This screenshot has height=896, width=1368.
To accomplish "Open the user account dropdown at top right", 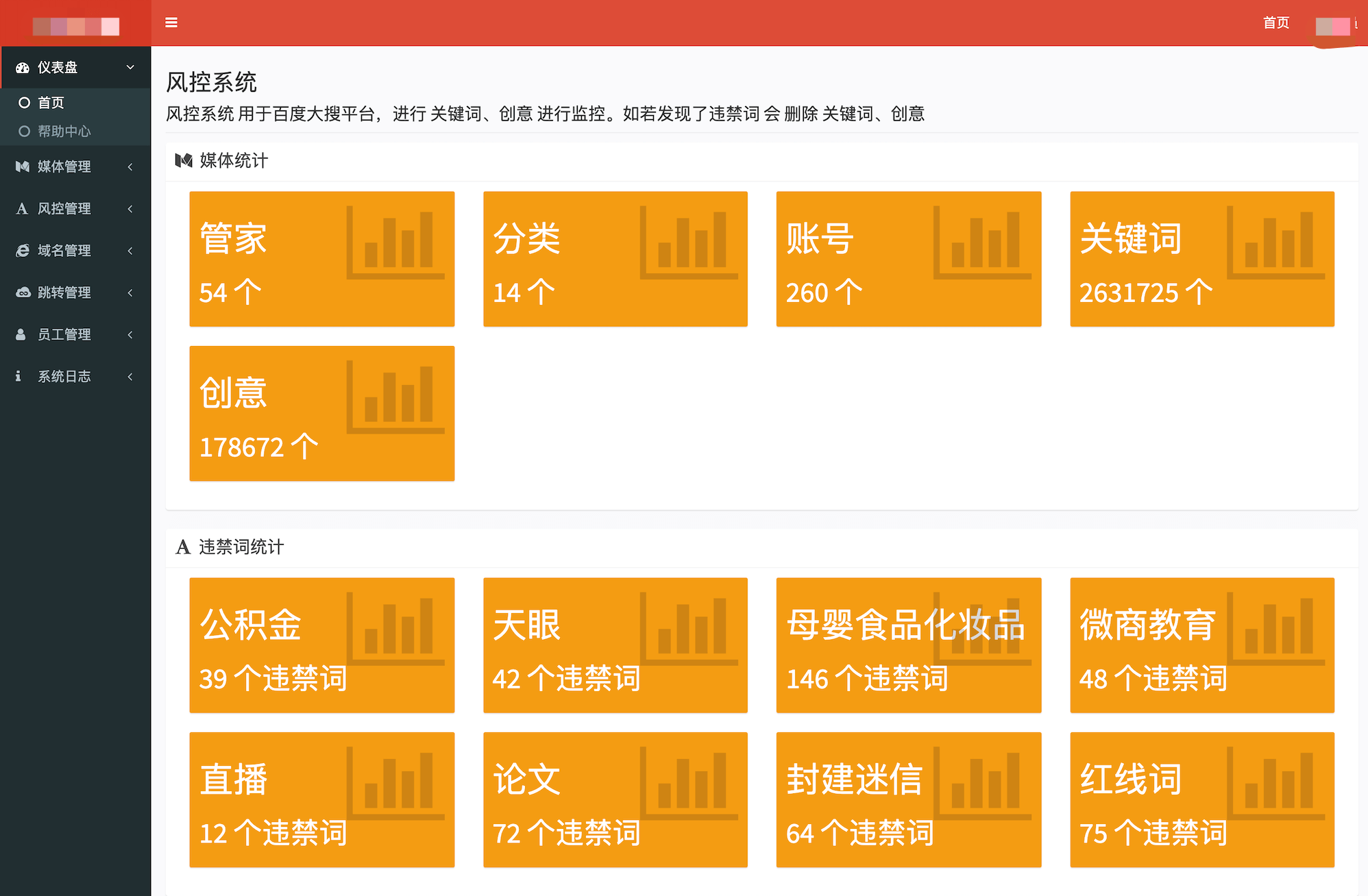I will pyautogui.click(x=1336, y=25).
